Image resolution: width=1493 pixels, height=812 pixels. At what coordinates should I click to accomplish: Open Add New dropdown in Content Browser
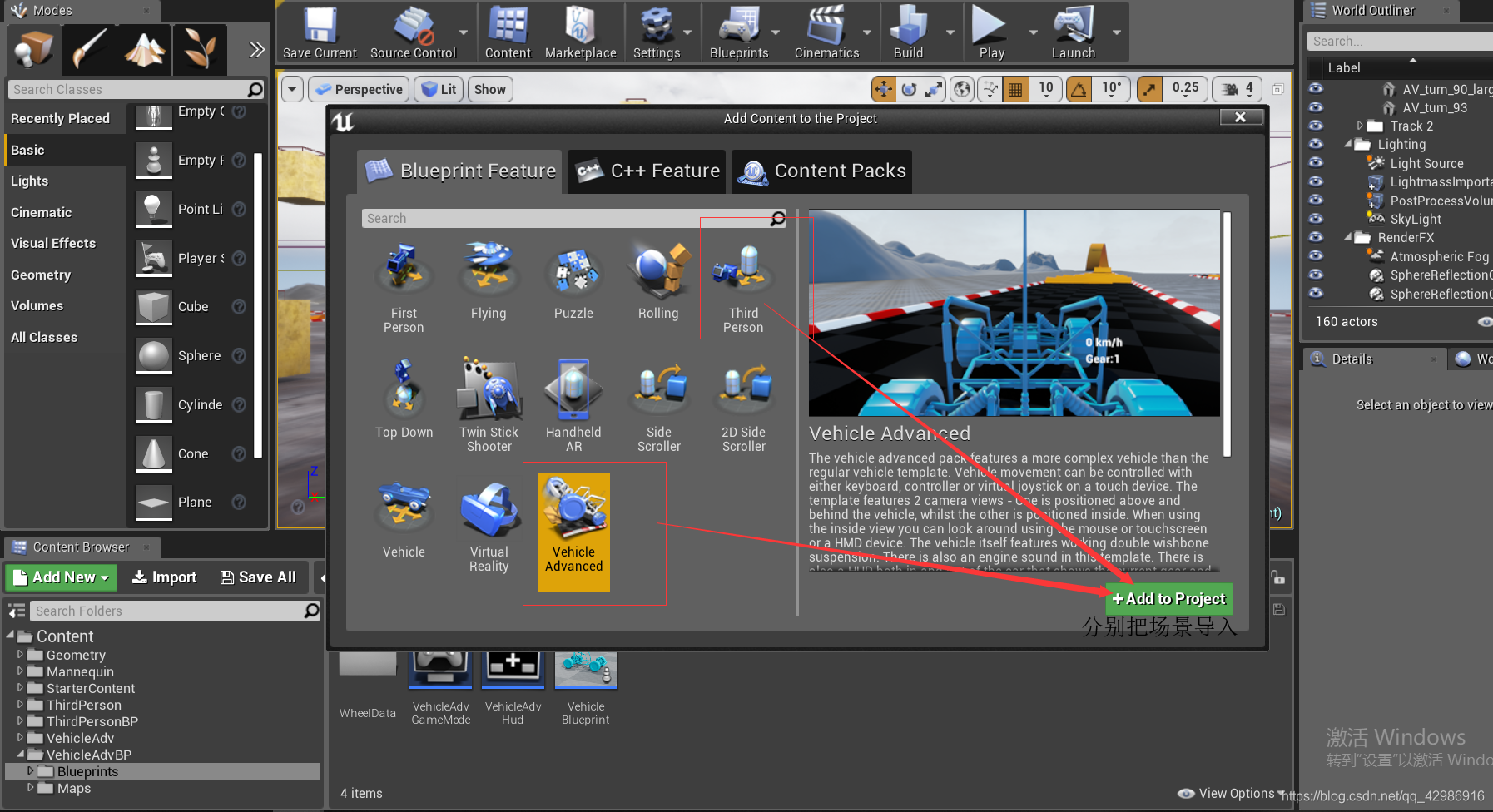[62, 577]
